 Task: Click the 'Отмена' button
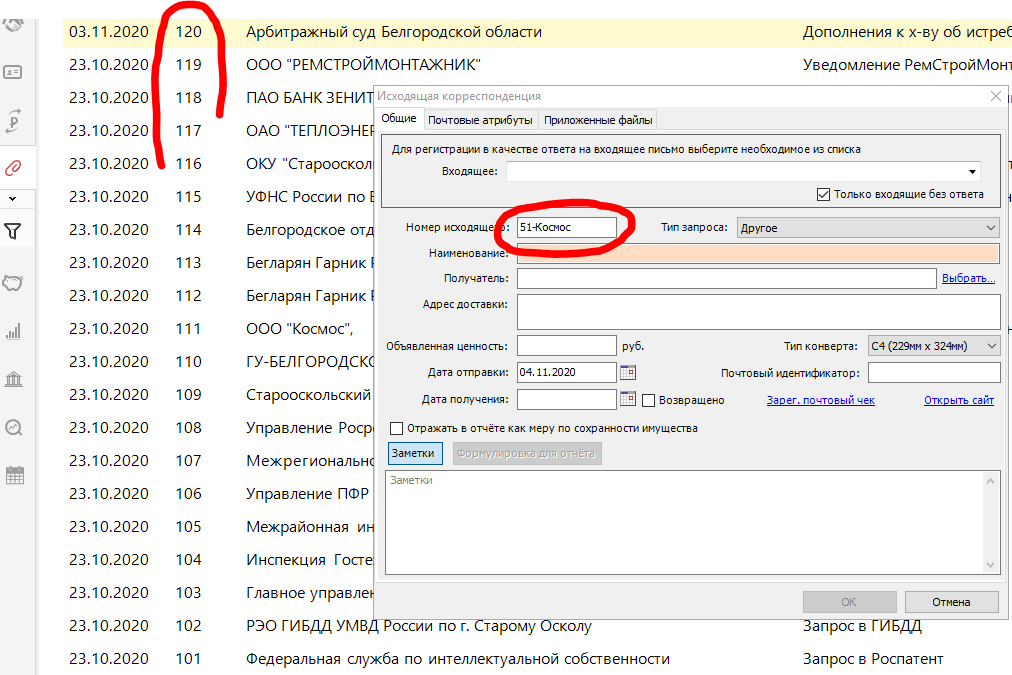951,602
